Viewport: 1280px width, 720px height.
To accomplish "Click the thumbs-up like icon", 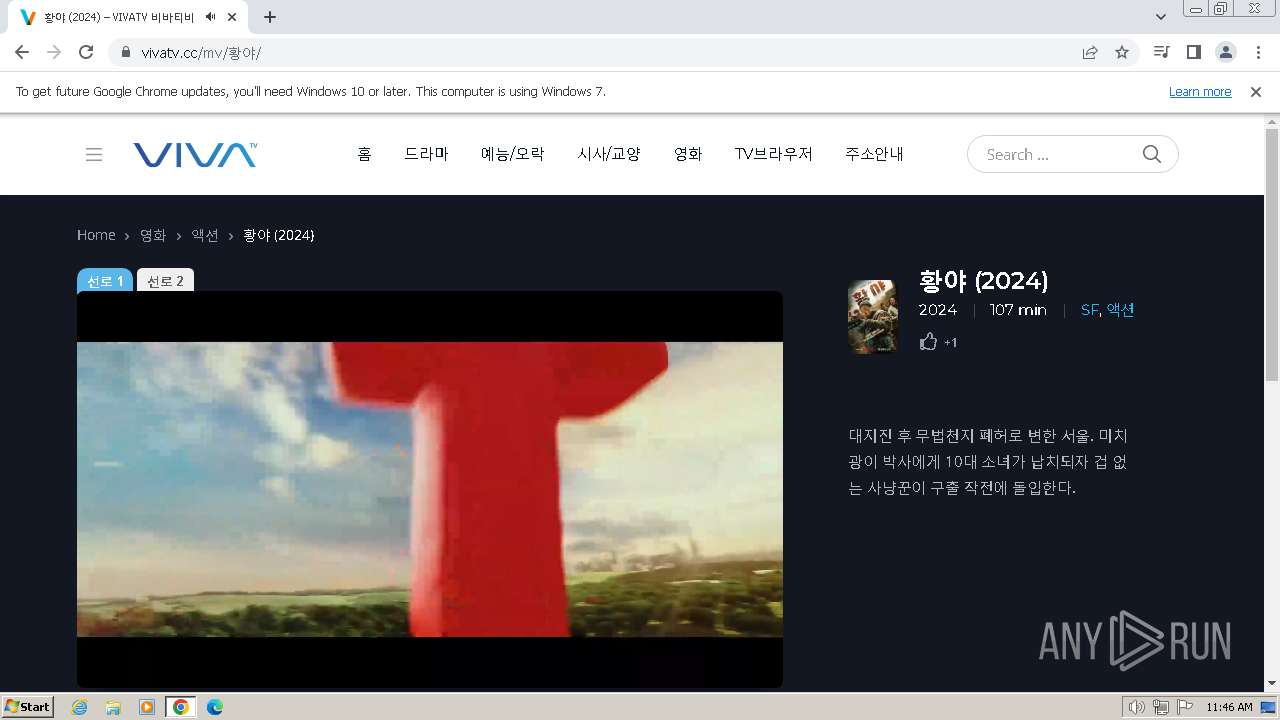I will [x=928, y=342].
